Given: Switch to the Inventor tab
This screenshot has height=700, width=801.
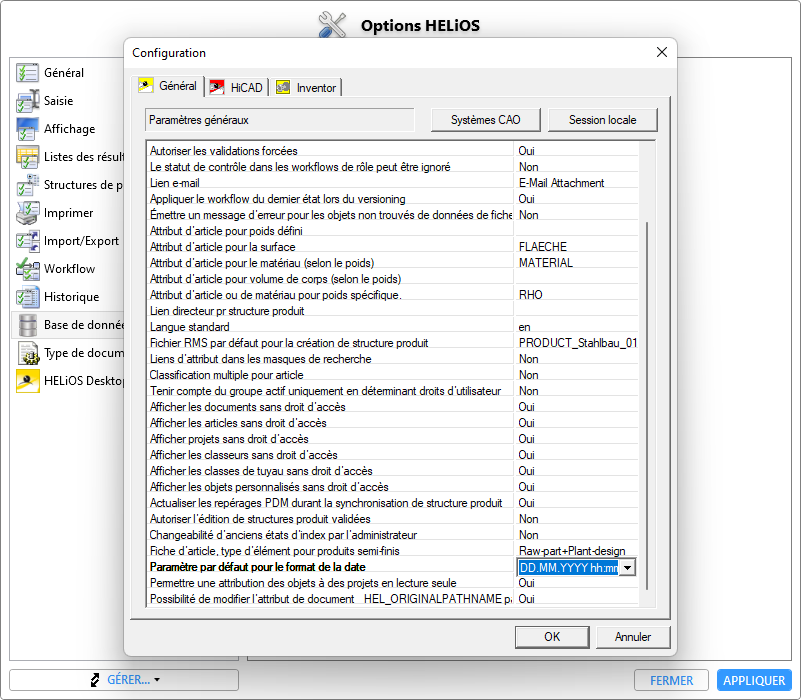Looking at the screenshot, I should pyautogui.click(x=306, y=87).
